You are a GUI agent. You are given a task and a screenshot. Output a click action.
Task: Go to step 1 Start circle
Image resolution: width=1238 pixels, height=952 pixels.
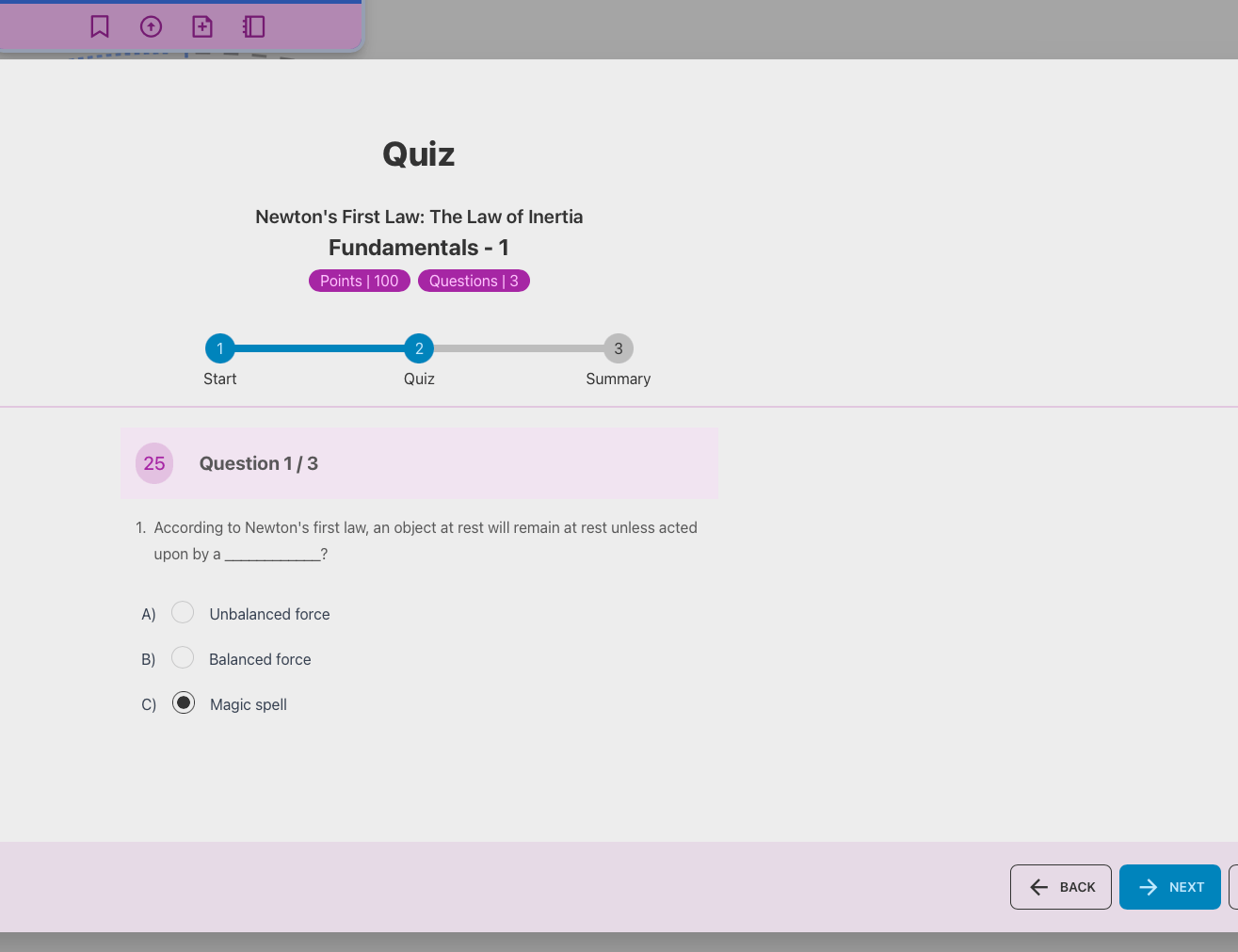tap(220, 348)
